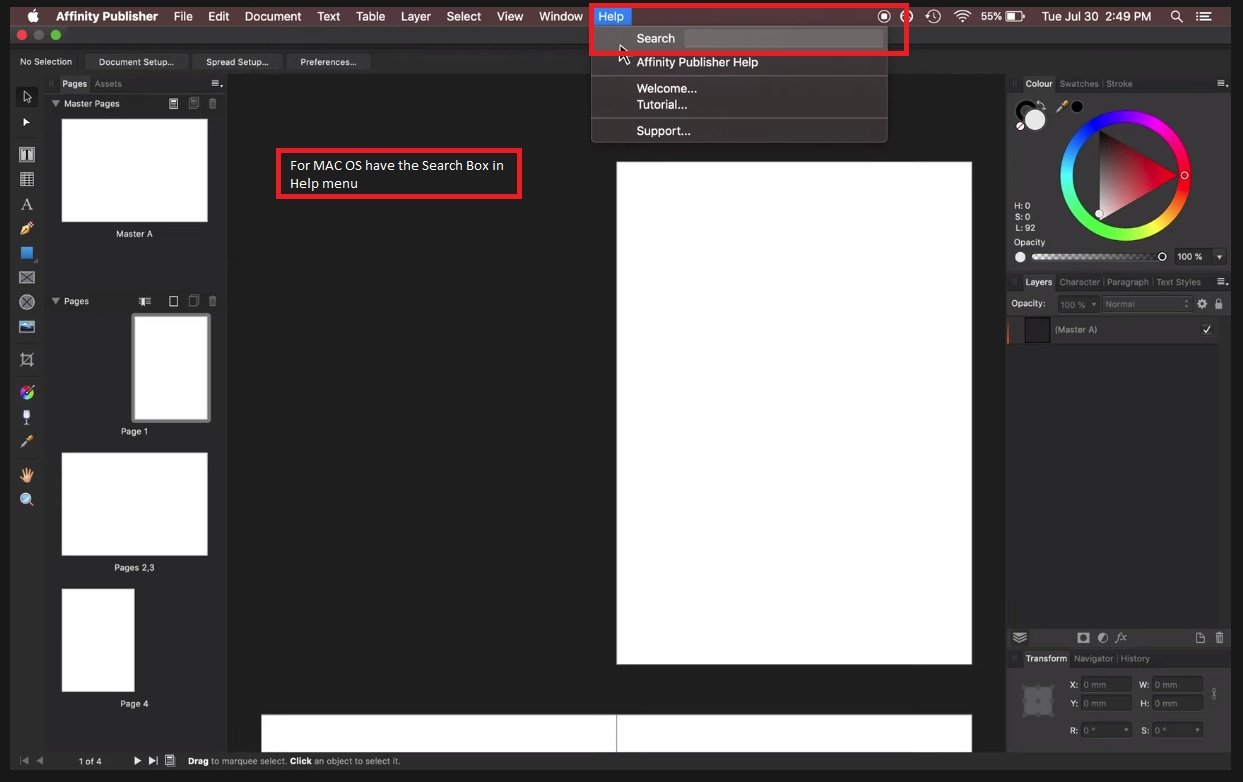Image resolution: width=1243 pixels, height=782 pixels.
Task: Toggle Master A layer visibility checkbox
Action: click(1207, 330)
